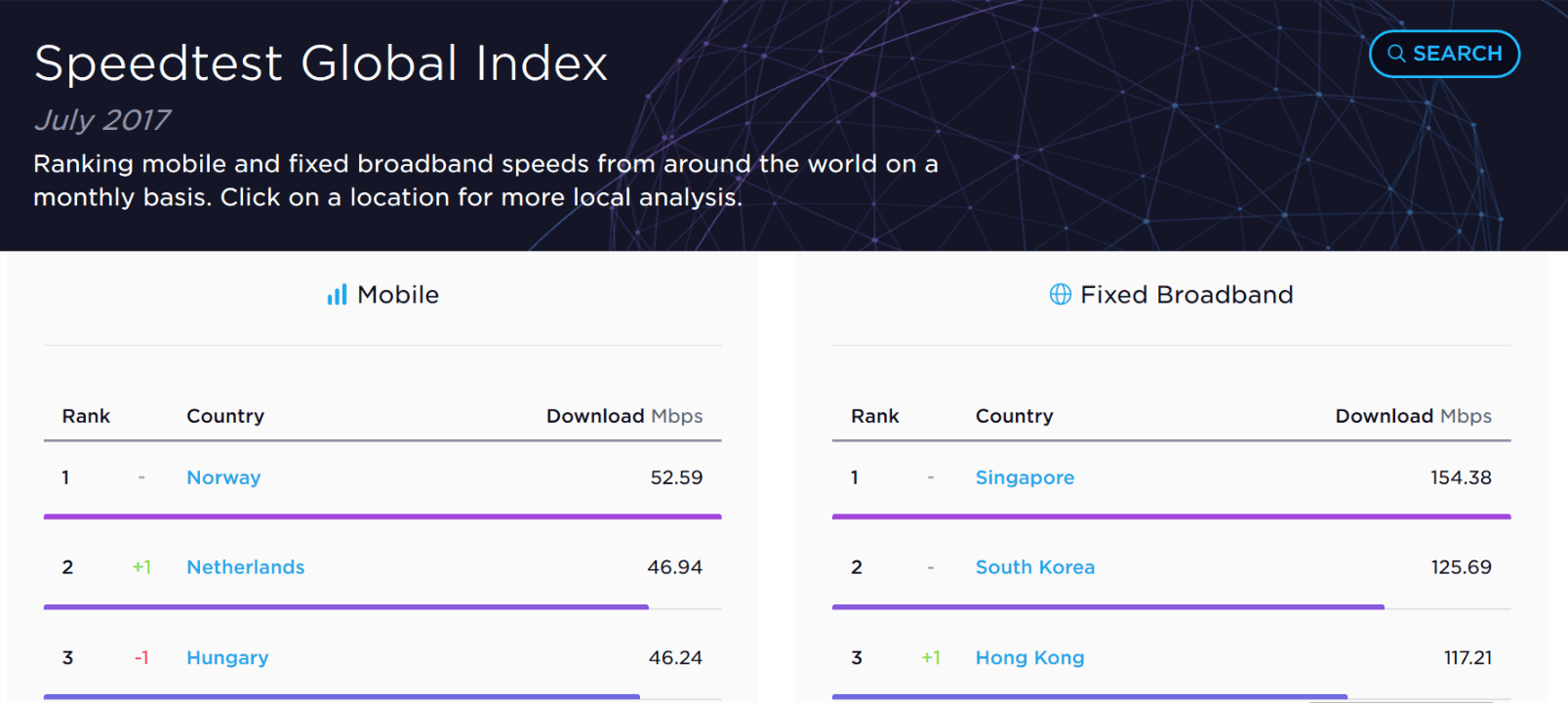Click the green +1 indicator next to Hong Kong
The image size is (1568, 703).
click(x=931, y=658)
